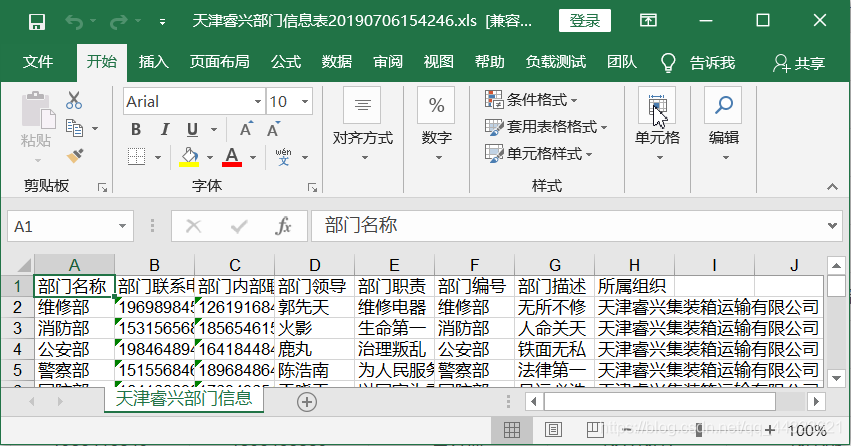Open the Arial font name dropdown
The image size is (851, 446).
pyautogui.click(x=258, y=101)
